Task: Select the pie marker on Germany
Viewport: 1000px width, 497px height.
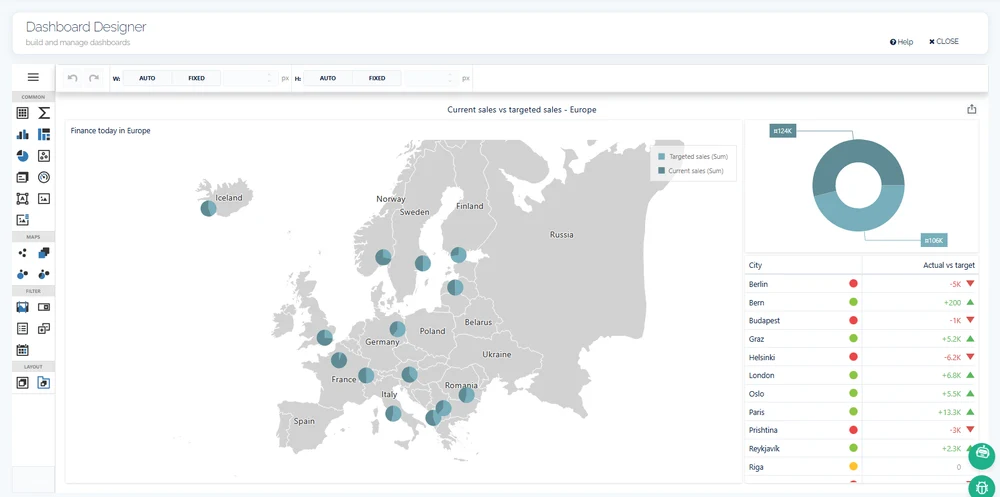Action: 397,329
